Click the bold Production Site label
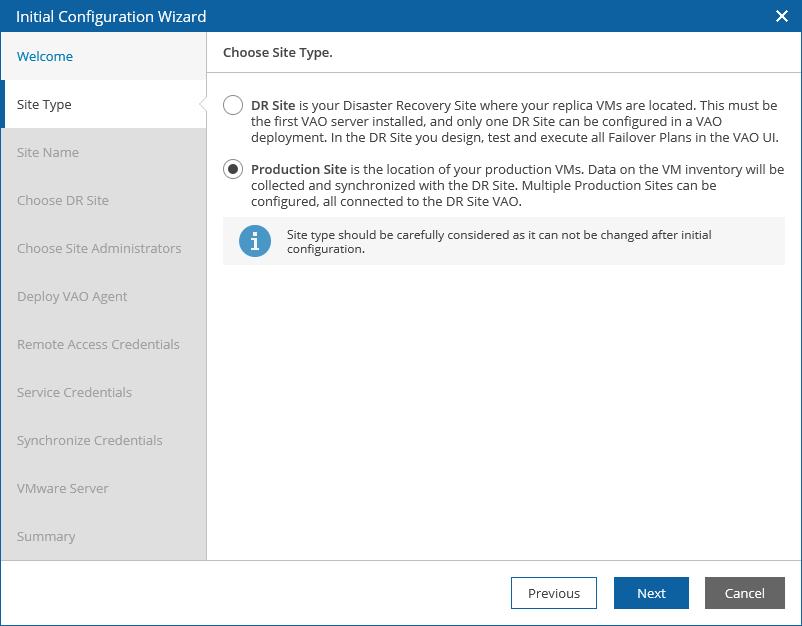The width and height of the screenshot is (802, 626). (x=299, y=169)
